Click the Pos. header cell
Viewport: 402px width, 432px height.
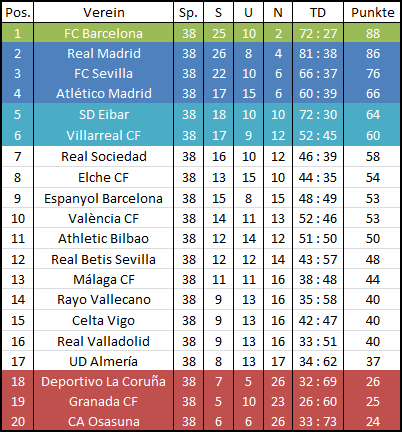18,12
